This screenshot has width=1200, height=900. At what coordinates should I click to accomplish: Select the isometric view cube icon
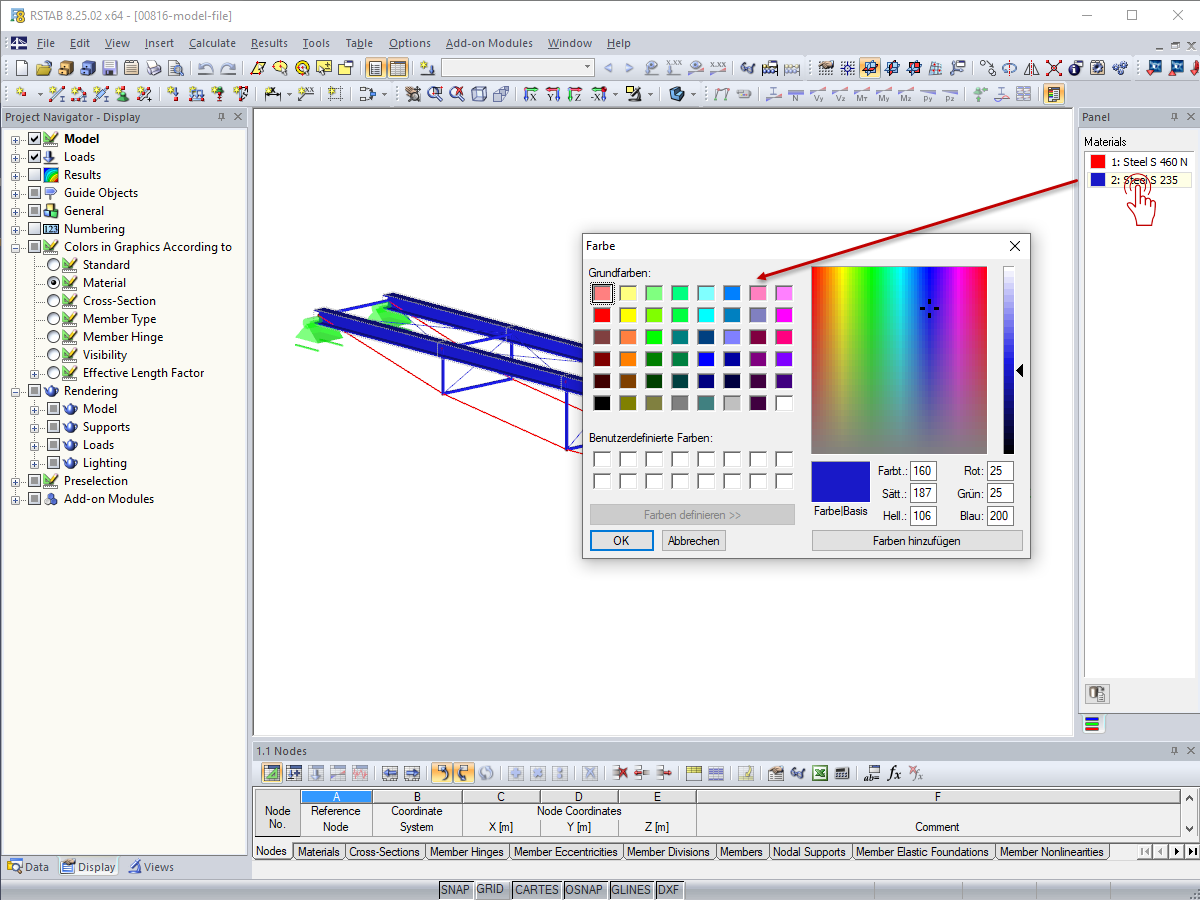coord(478,94)
